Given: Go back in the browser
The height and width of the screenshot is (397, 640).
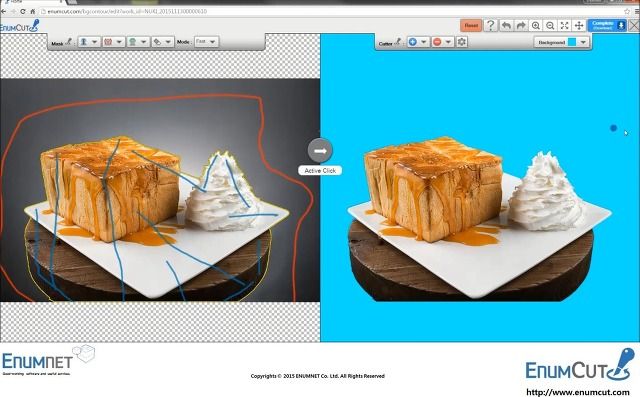Looking at the screenshot, I should tap(3, 11).
